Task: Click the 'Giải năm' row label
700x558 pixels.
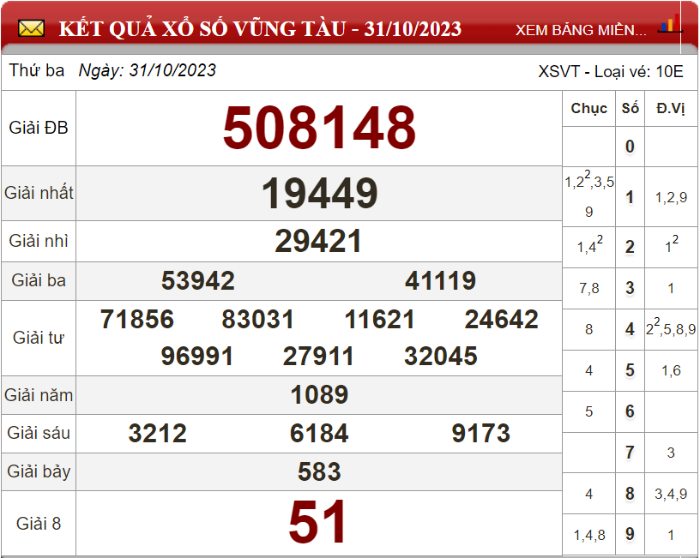Action: (x=38, y=395)
